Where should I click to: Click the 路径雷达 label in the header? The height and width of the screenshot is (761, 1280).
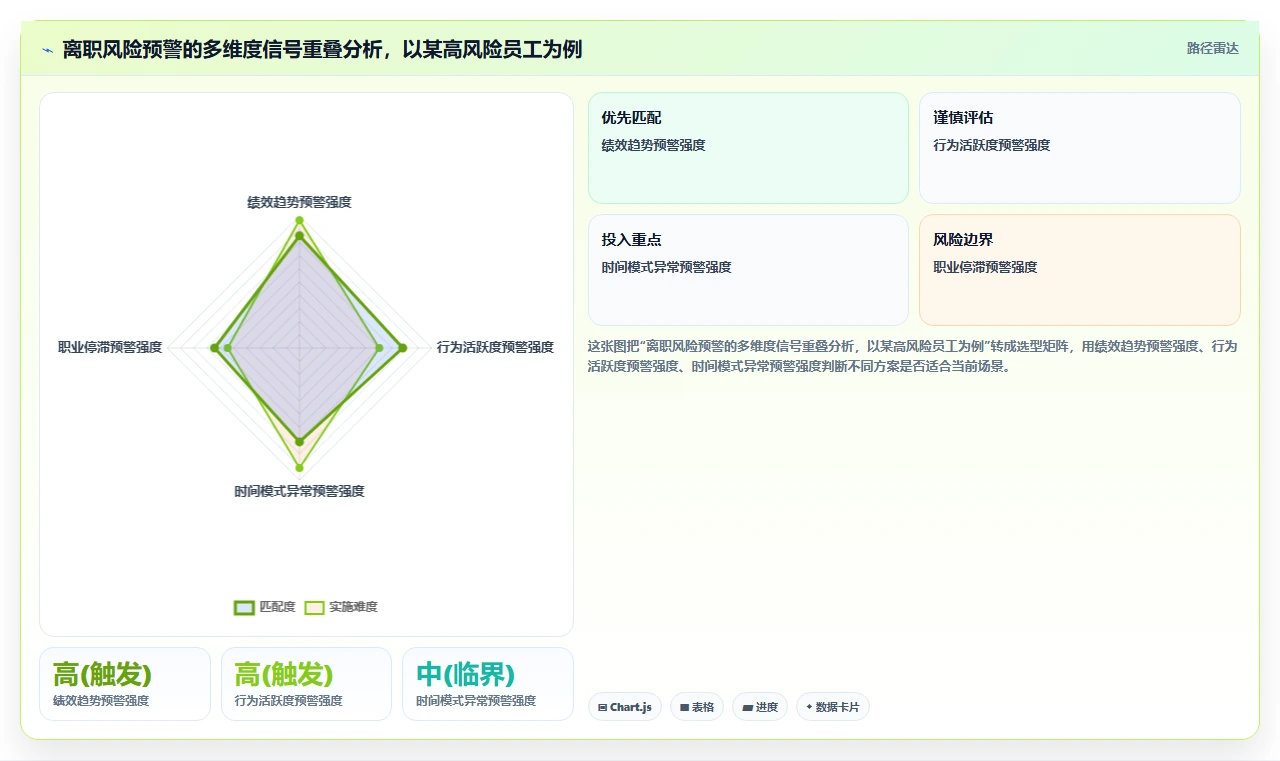[1212, 48]
